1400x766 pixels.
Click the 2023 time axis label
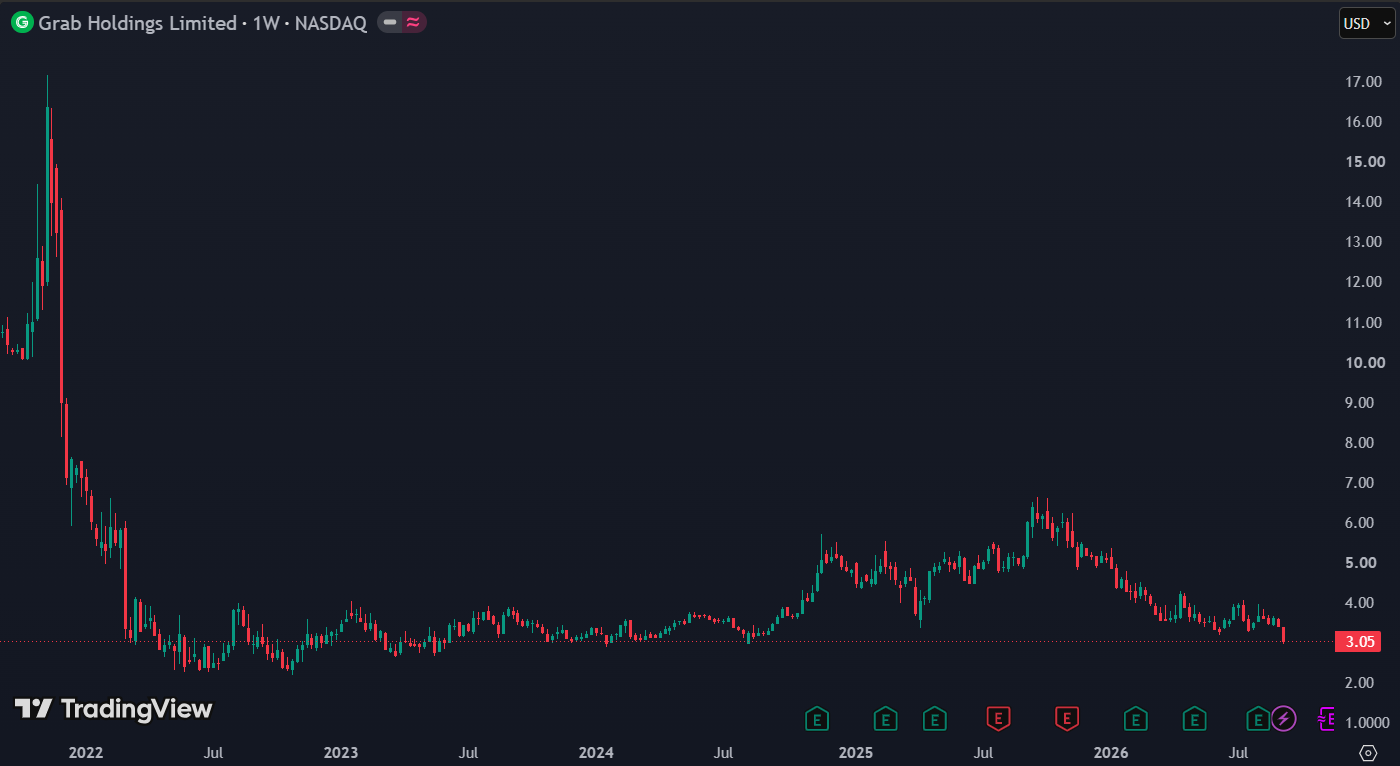(x=341, y=752)
